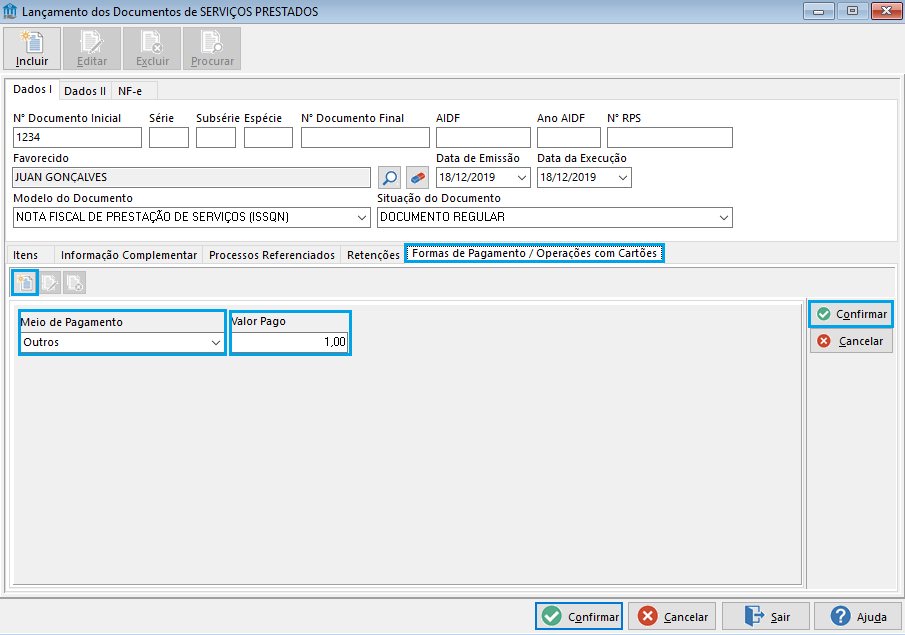Open the Retenções tab
Screen dimensions: 905x635
tap(373, 255)
